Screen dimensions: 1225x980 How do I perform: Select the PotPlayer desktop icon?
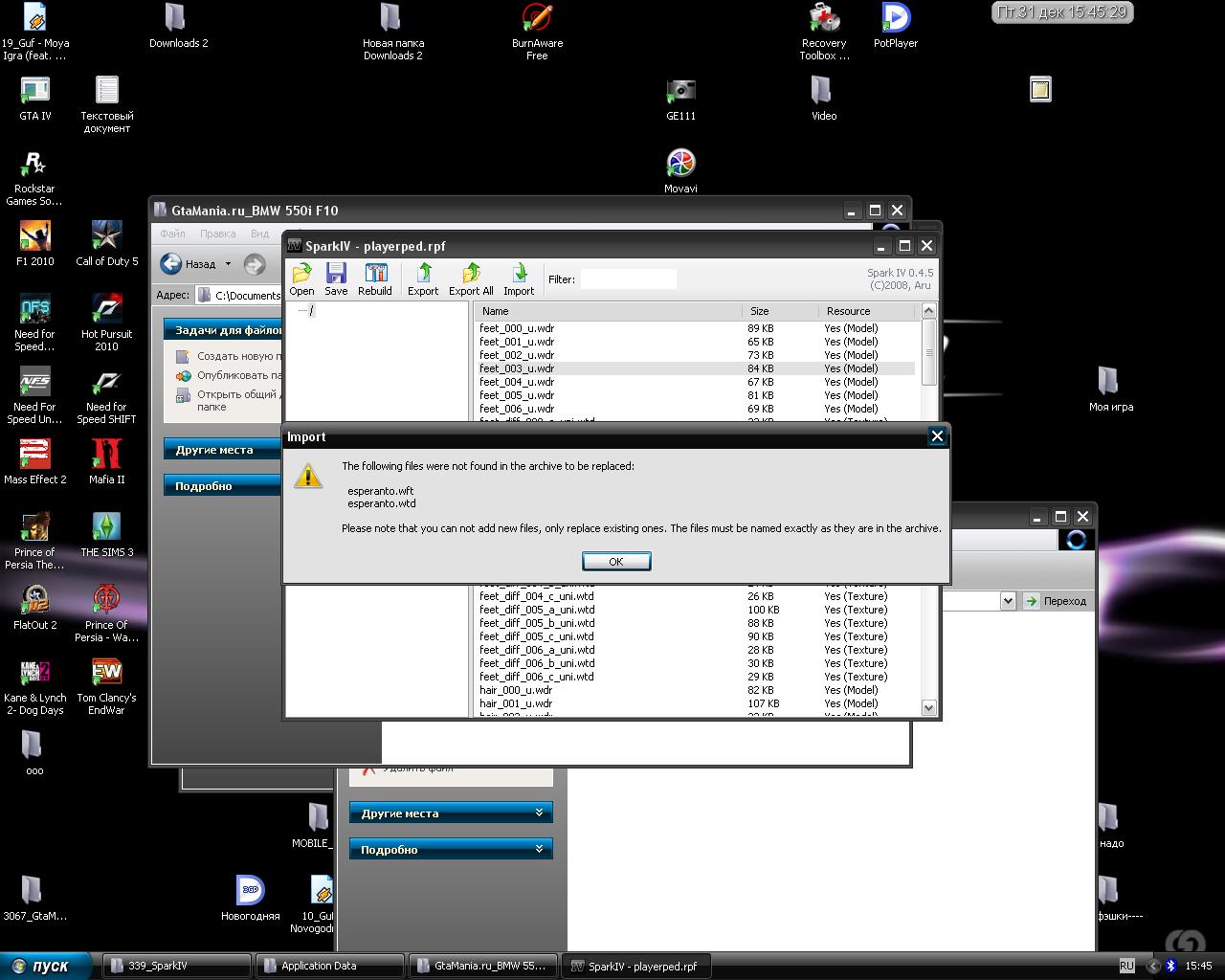coord(896,26)
